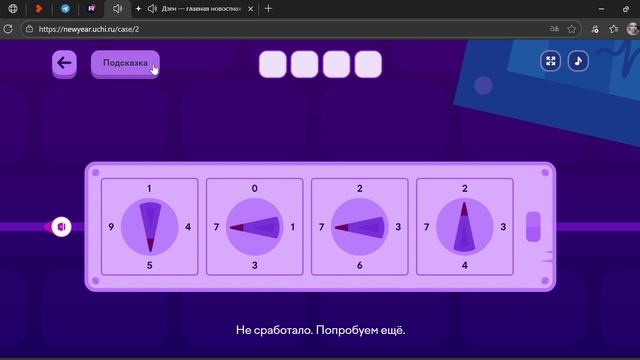
Task: Click number 9 on the first dial
Action: [111, 227]
